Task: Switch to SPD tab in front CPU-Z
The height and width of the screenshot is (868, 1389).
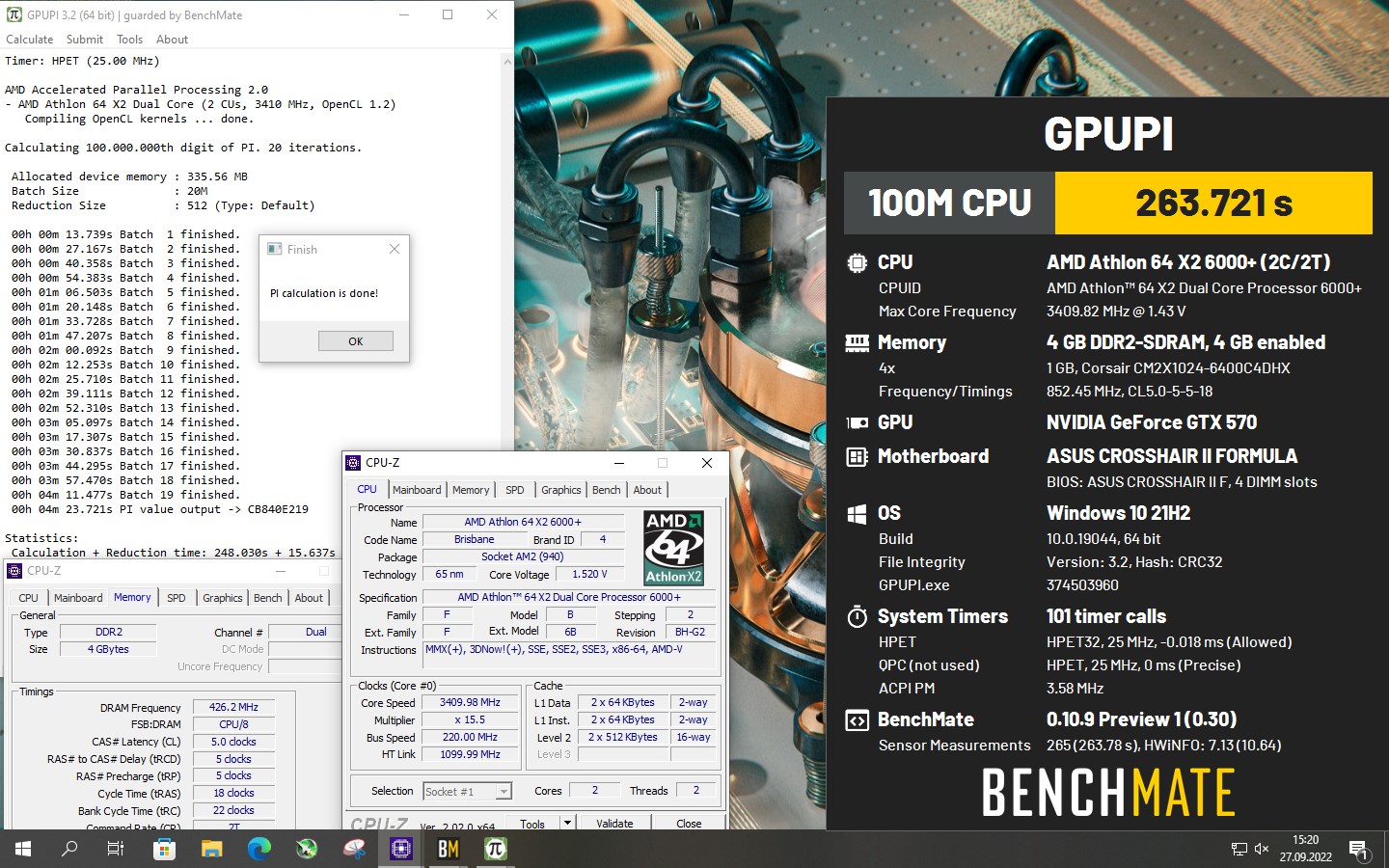Action: pos(515,490)
